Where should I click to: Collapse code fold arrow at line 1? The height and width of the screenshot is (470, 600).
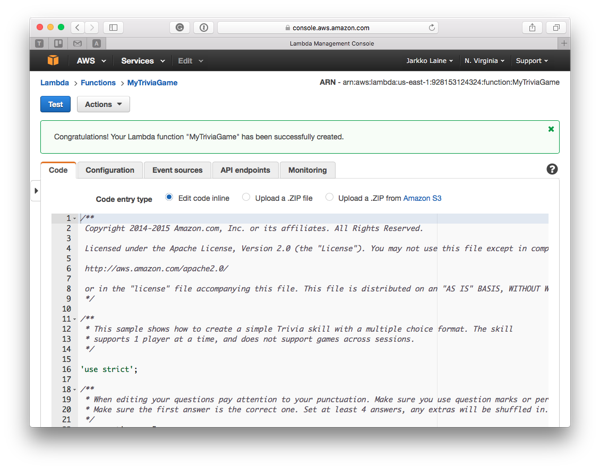pyautogui.click(x=75, y=219)
